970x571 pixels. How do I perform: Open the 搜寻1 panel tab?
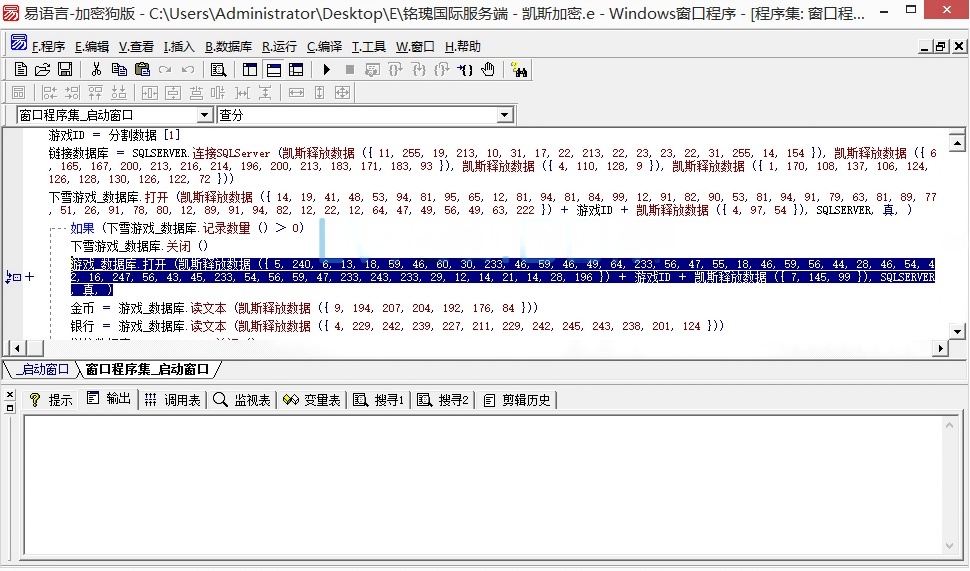click(379, 400)
